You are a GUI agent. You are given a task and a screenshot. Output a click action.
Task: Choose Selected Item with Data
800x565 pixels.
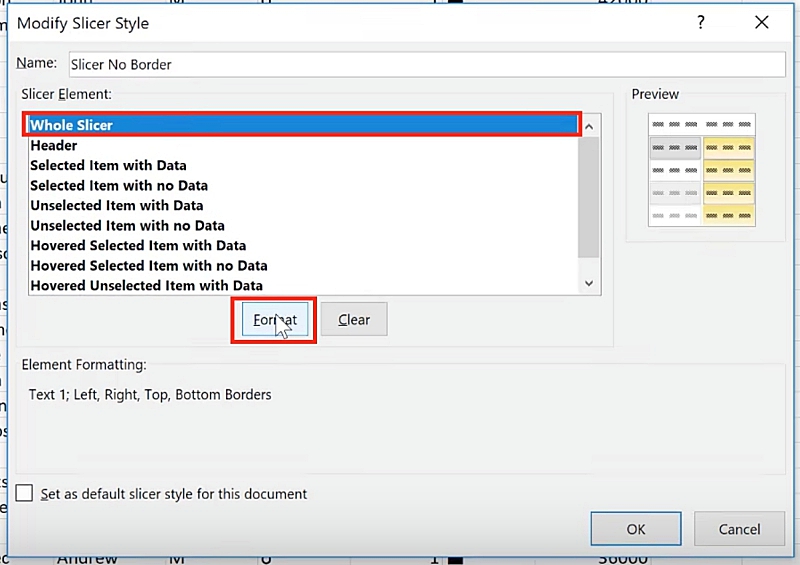coord(108,165)
